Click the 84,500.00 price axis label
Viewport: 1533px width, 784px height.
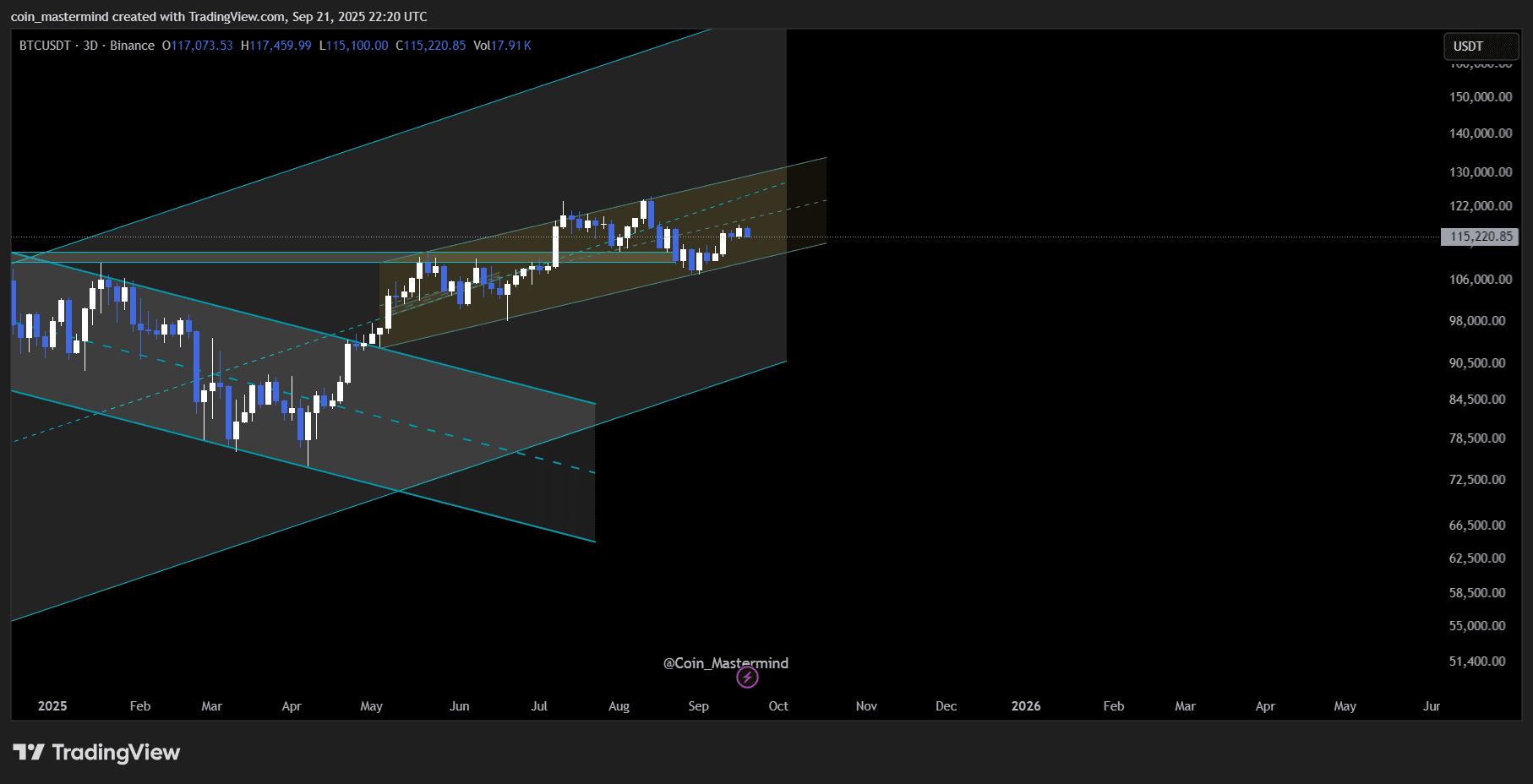click(x=1477, y=400)
